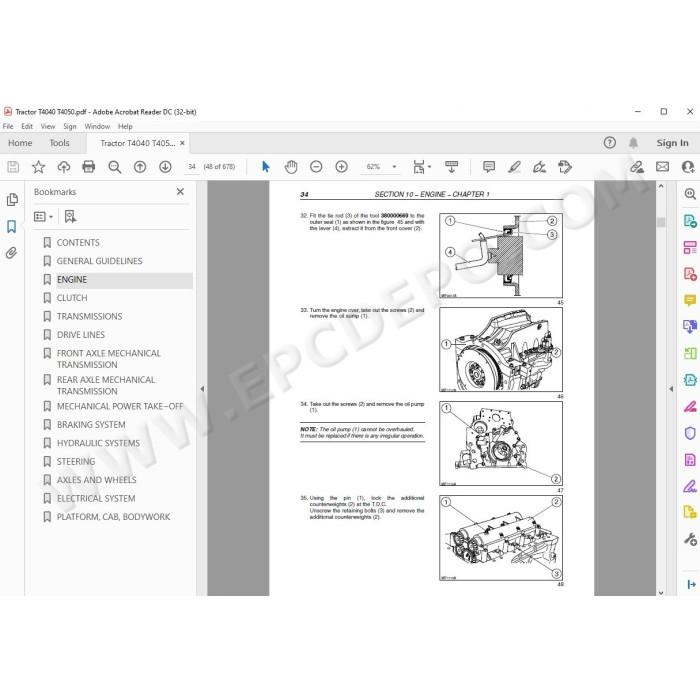This screenshot has height=700, width=700.
Task: Close the Tractor T4040 document tab
Action: click(x=182, y=143)
